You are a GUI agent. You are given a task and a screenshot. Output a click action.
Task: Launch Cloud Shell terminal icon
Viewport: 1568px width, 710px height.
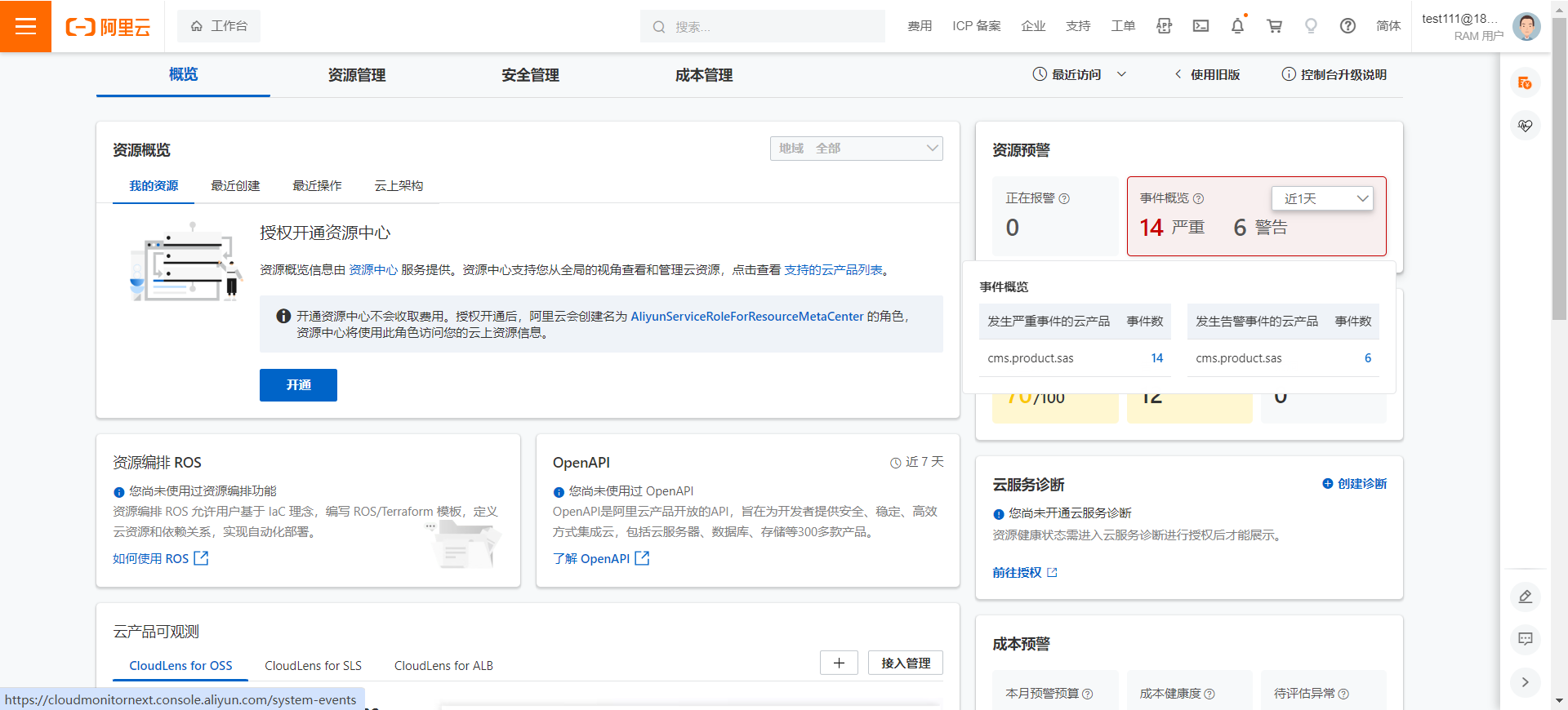(1200, 26)
